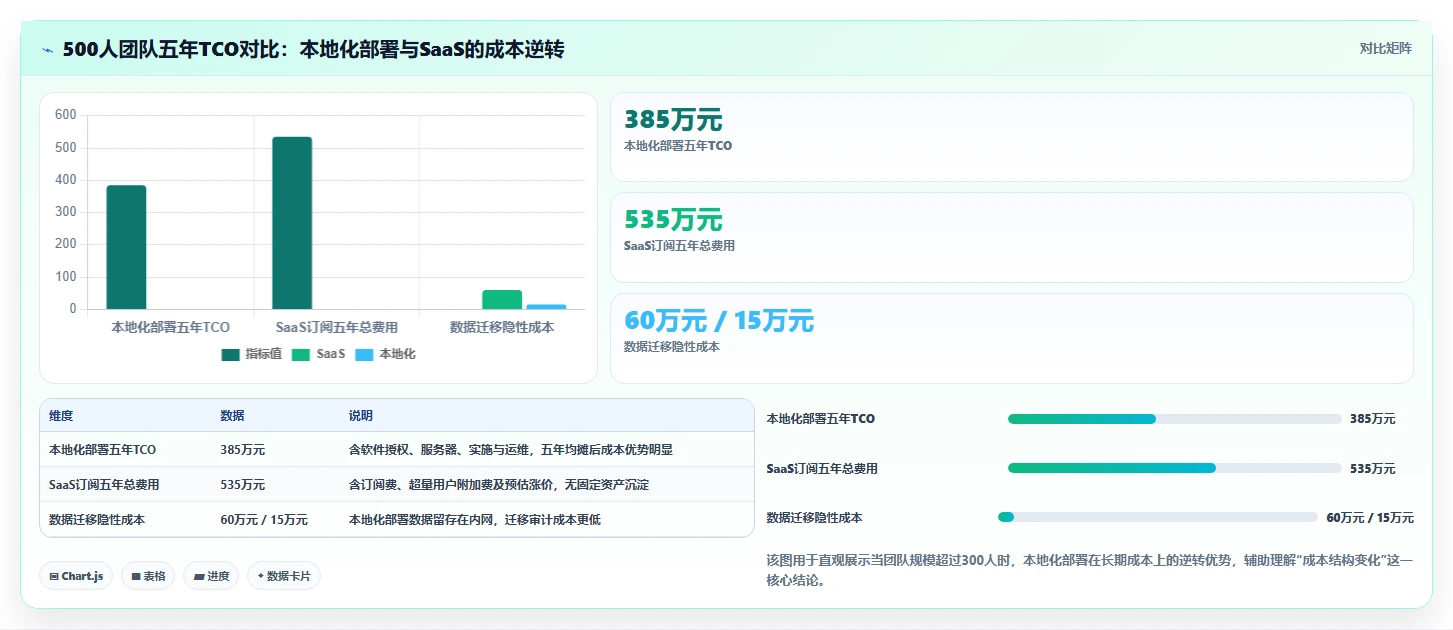Click the 60万元 / 15万元 table cell

point(264,520)
